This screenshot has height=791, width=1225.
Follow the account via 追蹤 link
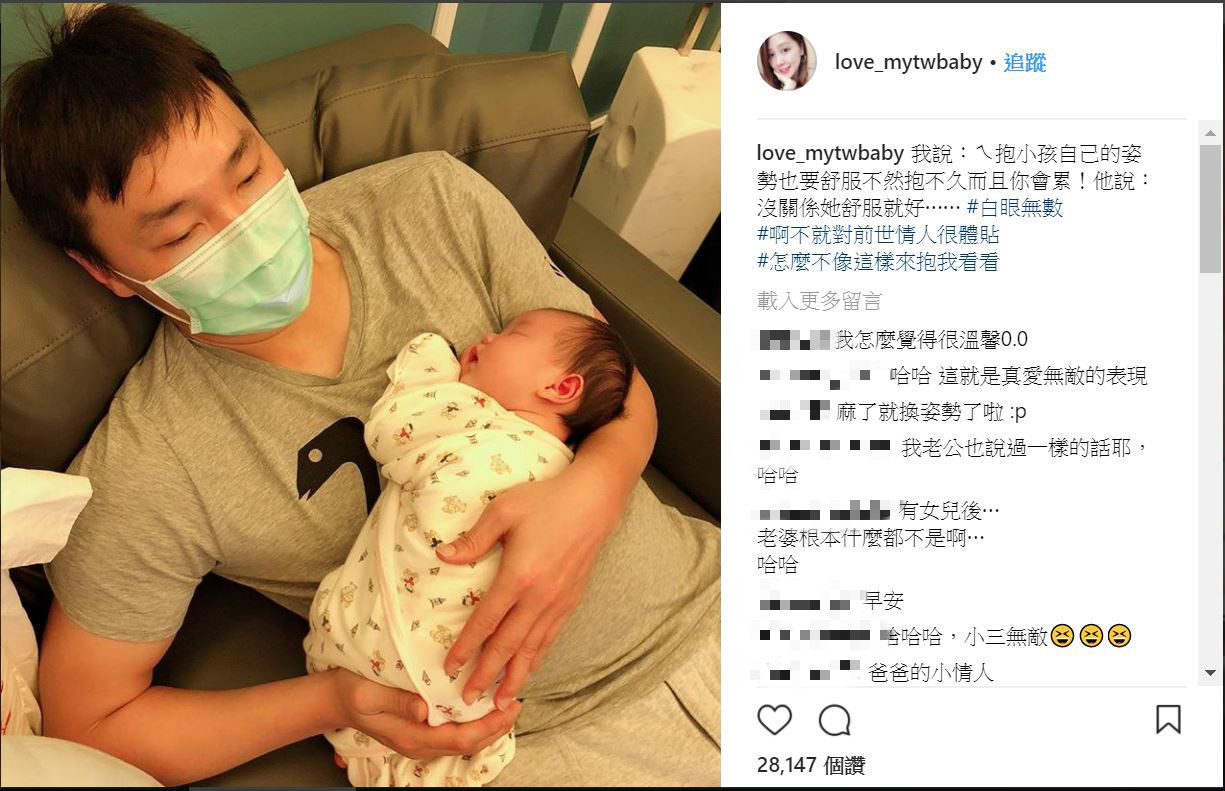(1025, 62)
